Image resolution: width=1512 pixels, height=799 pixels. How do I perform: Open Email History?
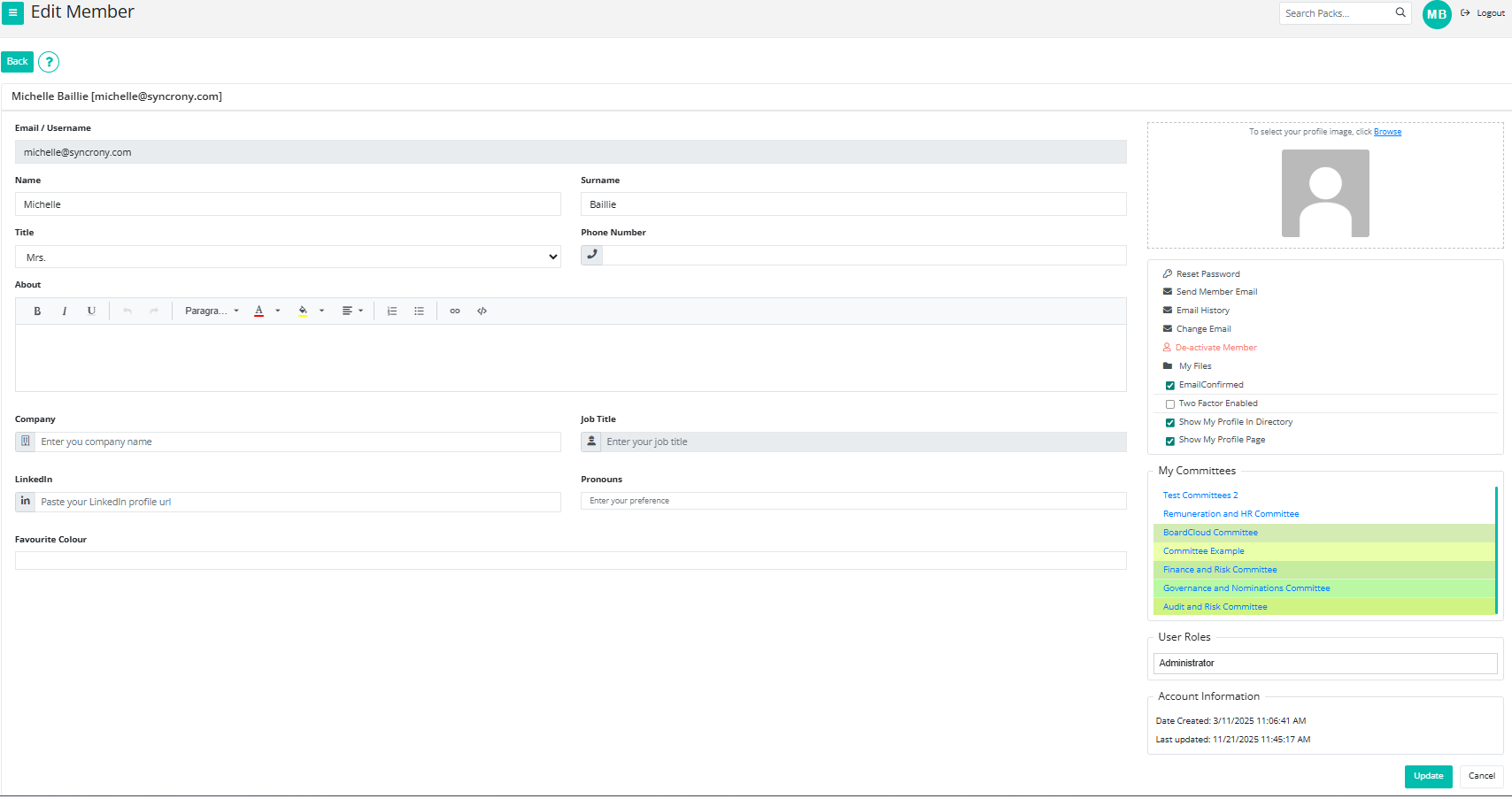(x=1202, y=311)
